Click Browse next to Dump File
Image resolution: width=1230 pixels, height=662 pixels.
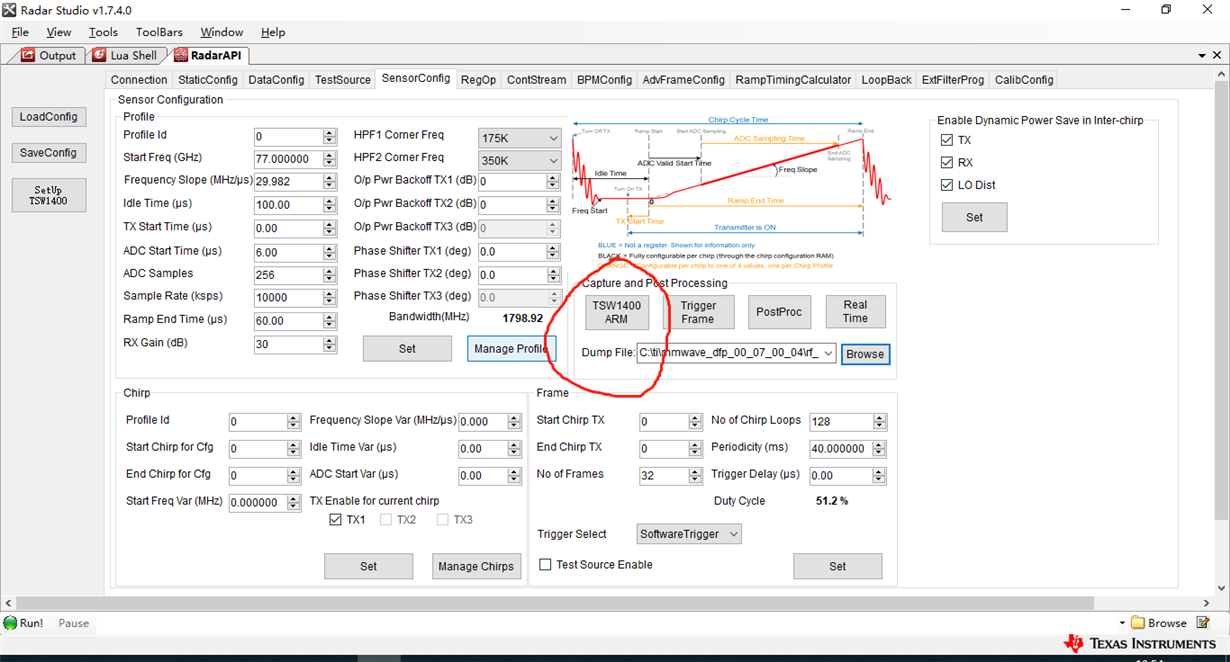(865, 354)
